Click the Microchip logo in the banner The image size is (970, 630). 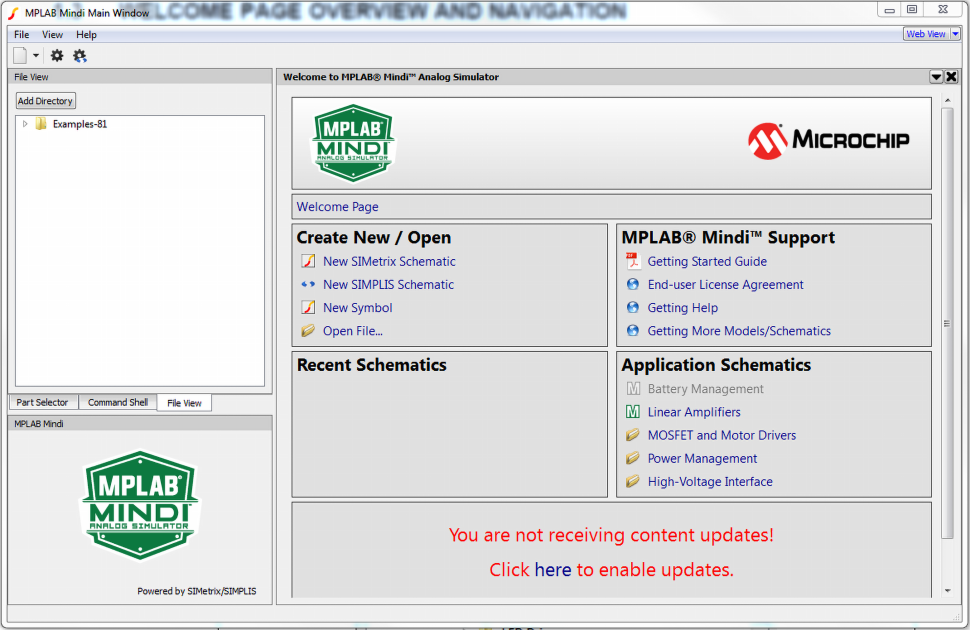[828, 140]
